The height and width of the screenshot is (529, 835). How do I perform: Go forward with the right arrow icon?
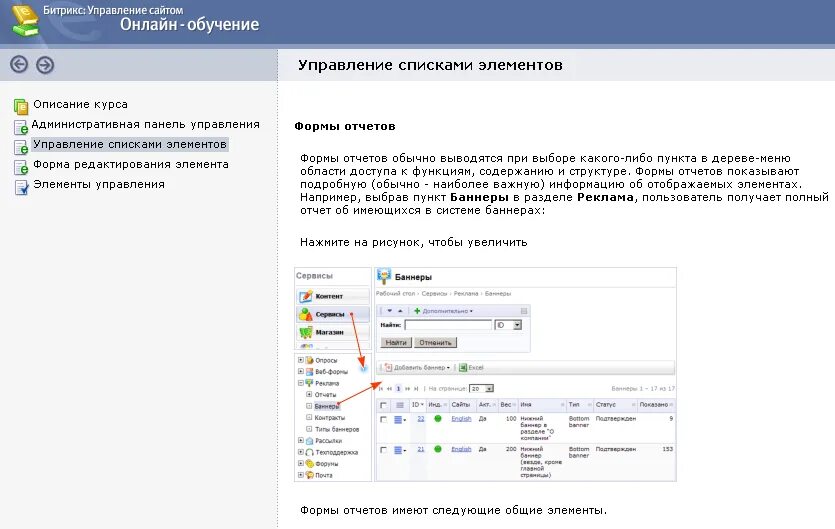45,65
